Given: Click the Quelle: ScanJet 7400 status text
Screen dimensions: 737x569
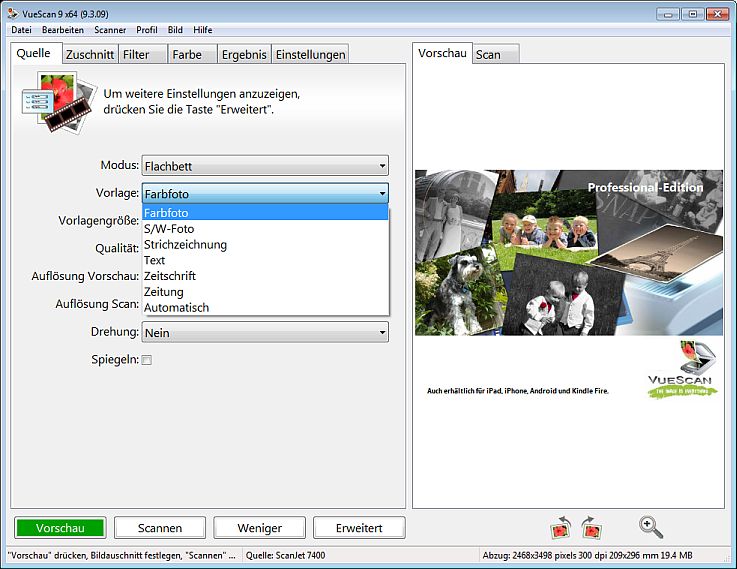Looking at the screenshot, I should (285, 555).
